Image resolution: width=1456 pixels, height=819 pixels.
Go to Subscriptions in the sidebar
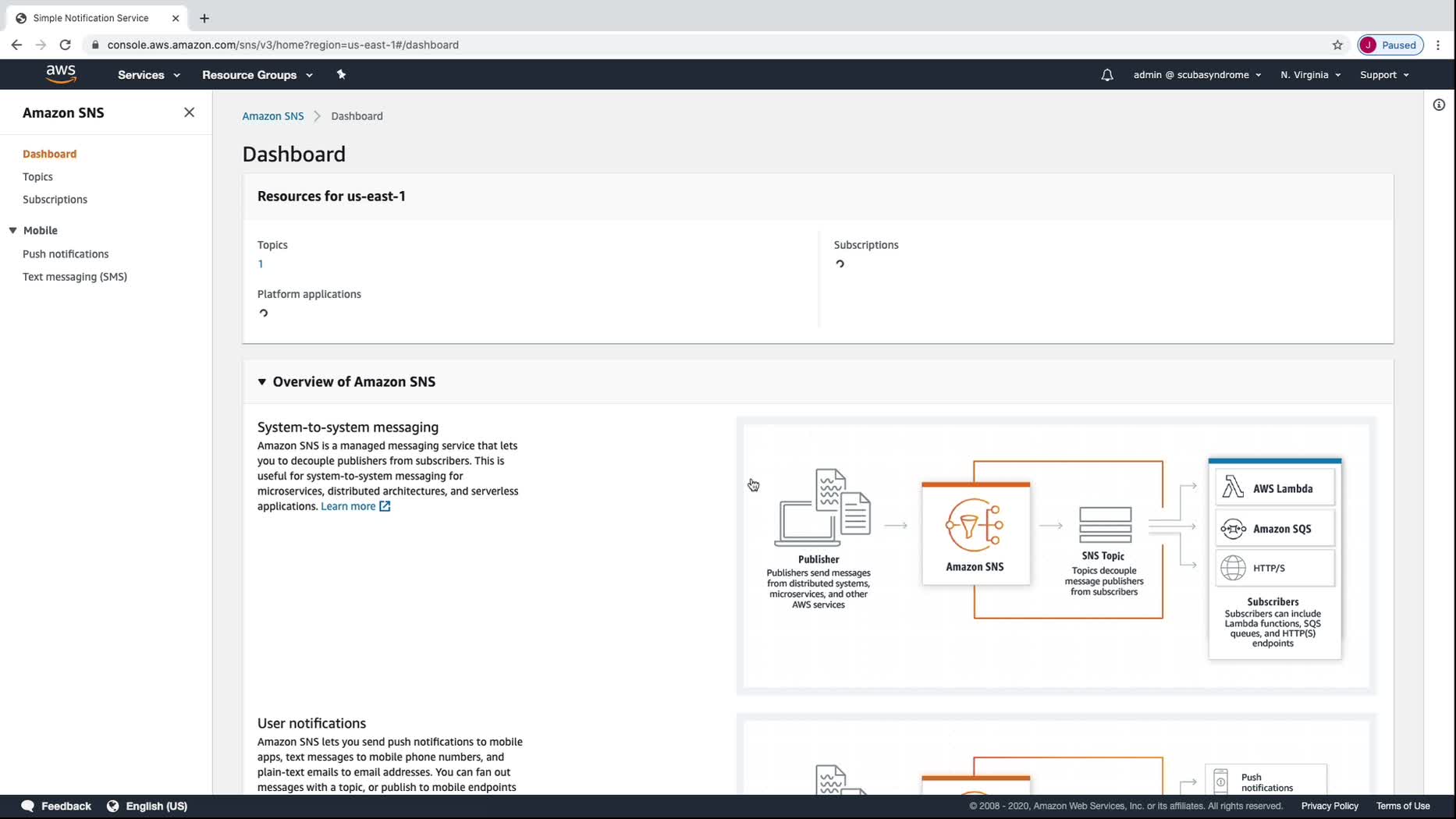[55, 199]
